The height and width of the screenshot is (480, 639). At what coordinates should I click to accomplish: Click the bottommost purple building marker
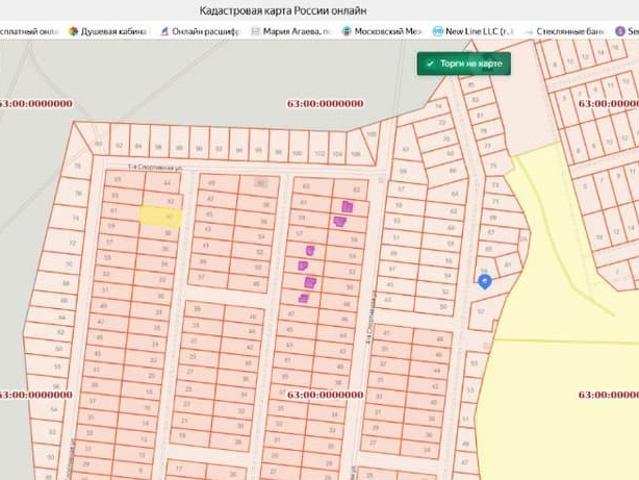click(303, 297)
